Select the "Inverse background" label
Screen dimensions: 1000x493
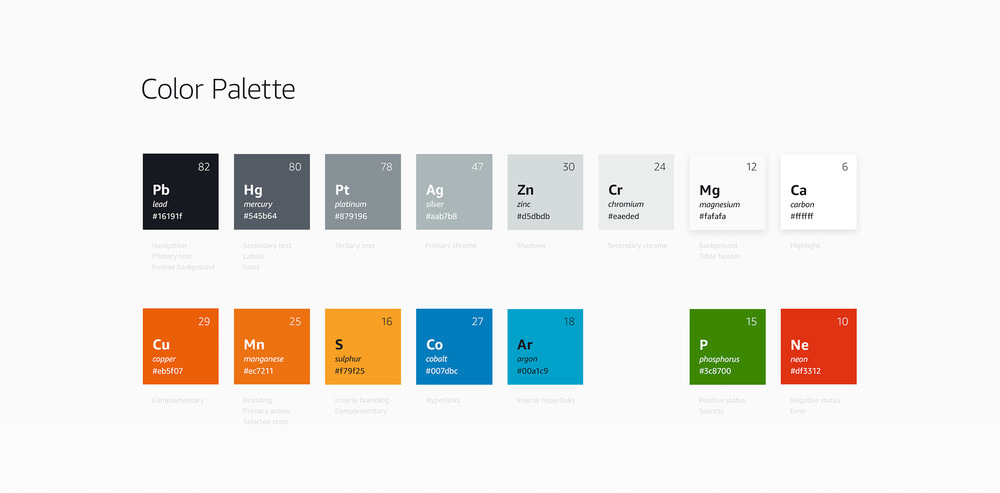pyautogui.click(x=184, y=267)
